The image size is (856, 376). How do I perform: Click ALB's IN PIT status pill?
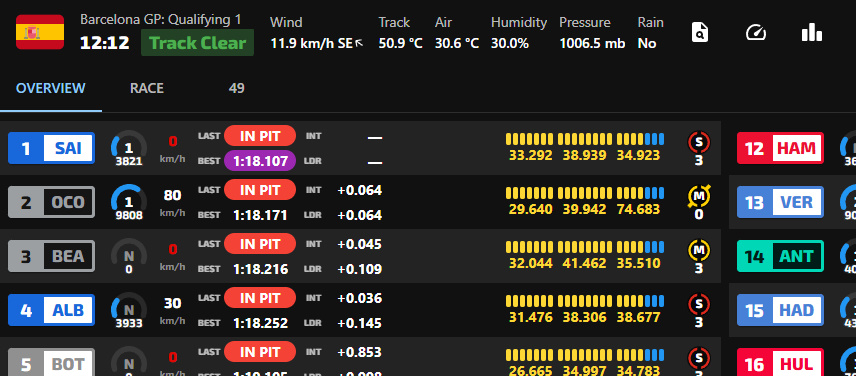pos(260,297)
